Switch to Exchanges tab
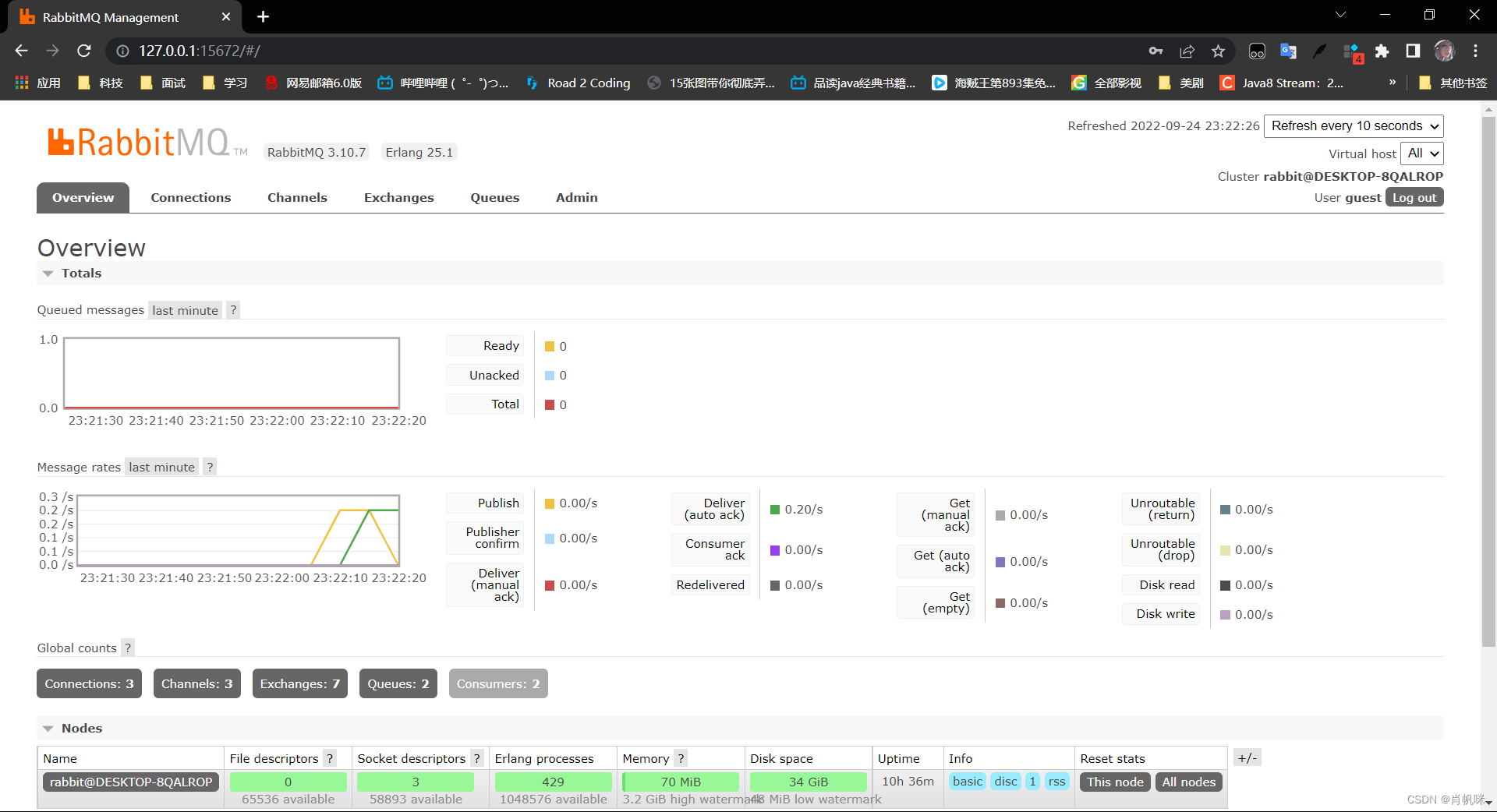This screenshot has height=812, width=1497. pos(399,198)
